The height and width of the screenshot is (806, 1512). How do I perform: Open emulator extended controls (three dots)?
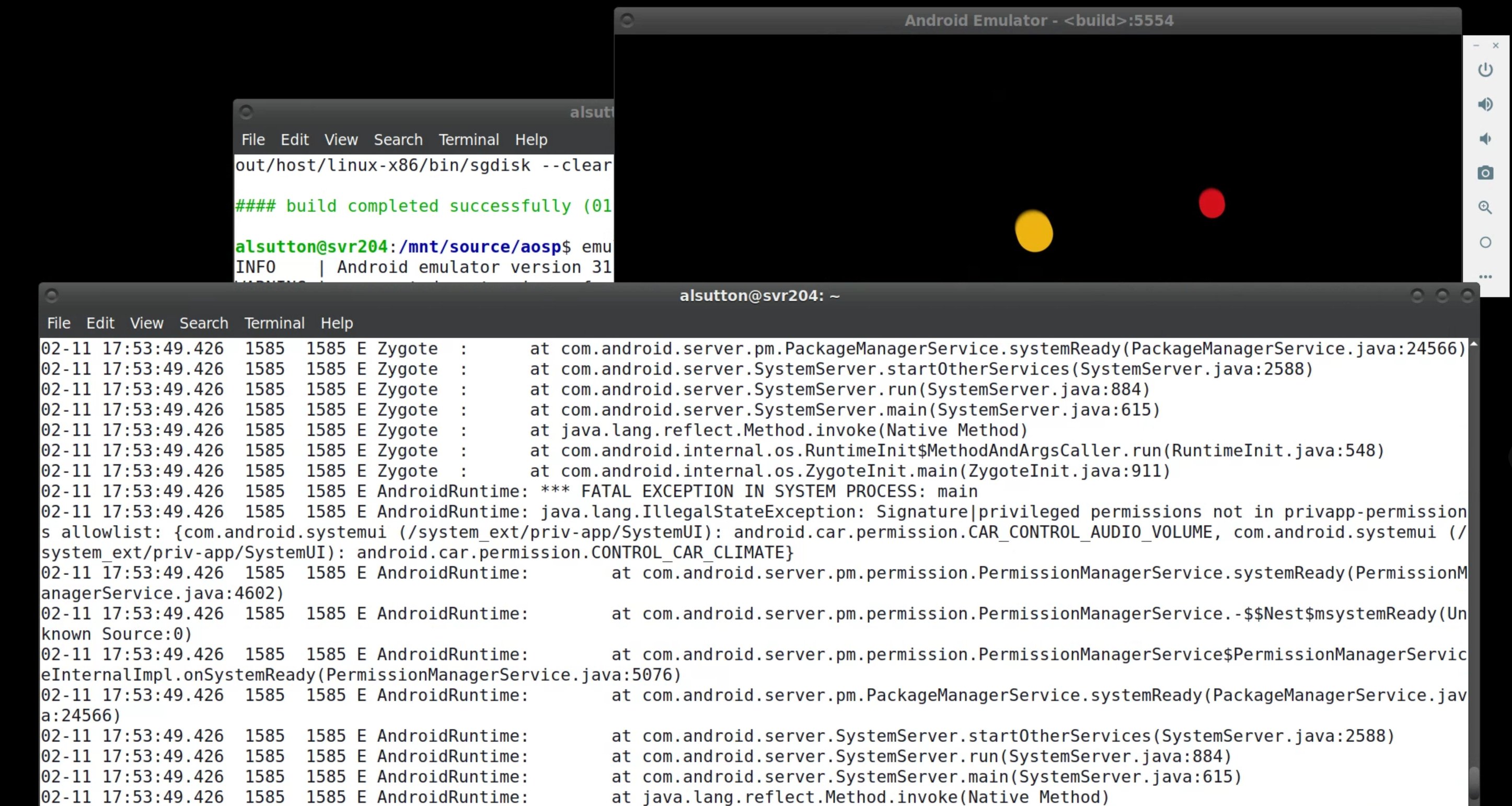[1485, 276]
